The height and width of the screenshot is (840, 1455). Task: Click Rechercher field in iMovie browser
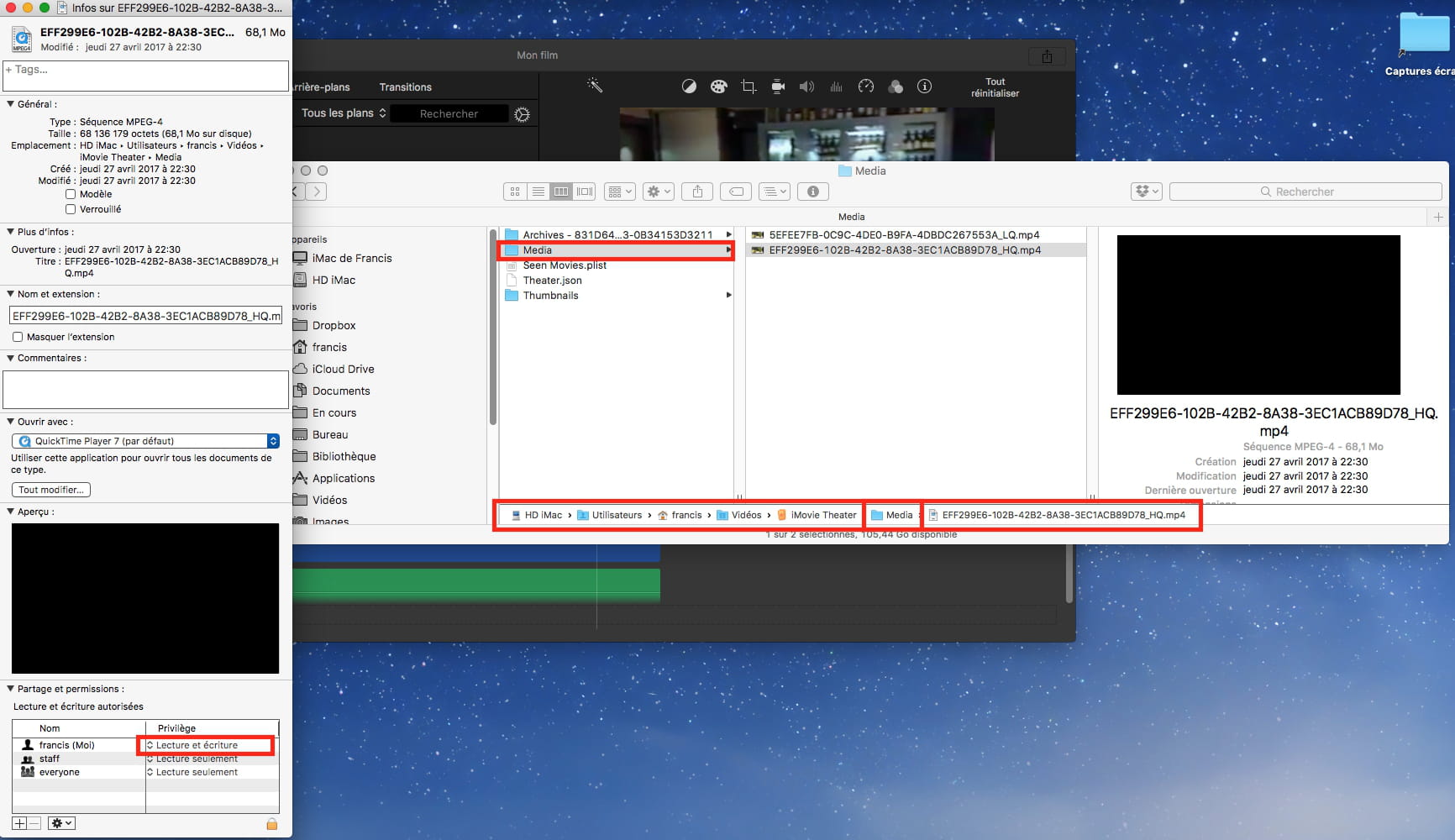point(449,114)
